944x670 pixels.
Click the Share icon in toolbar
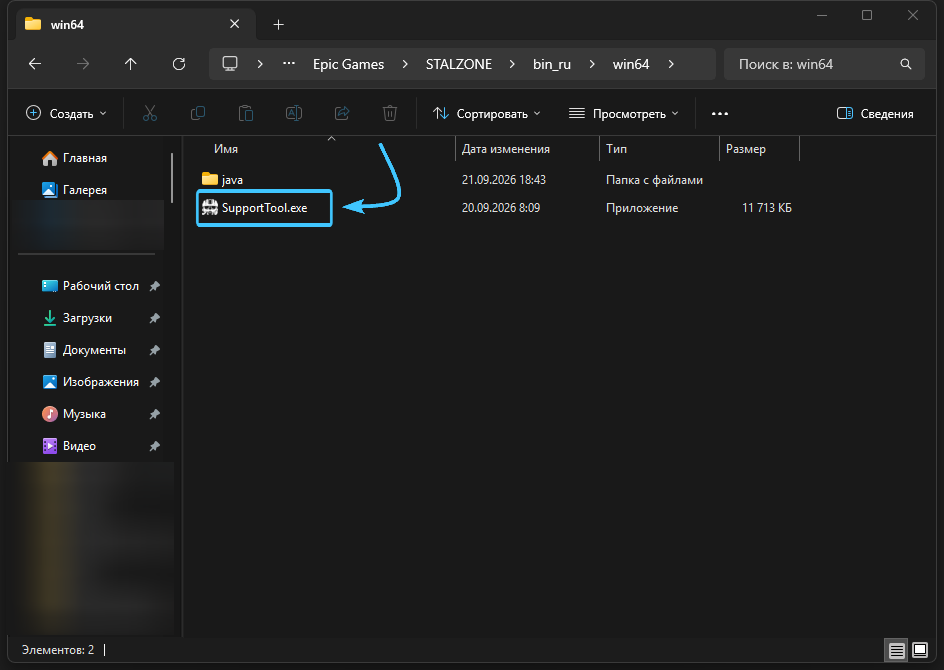click(x=342, y=113)
